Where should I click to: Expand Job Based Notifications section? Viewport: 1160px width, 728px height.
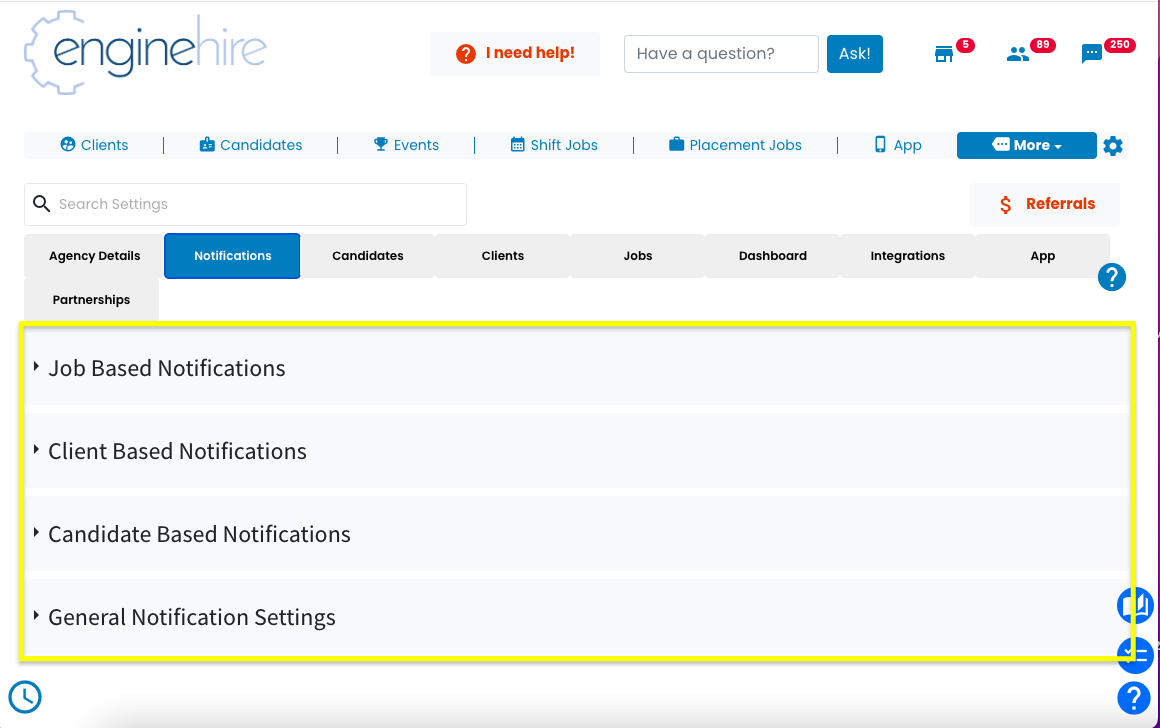577,368
